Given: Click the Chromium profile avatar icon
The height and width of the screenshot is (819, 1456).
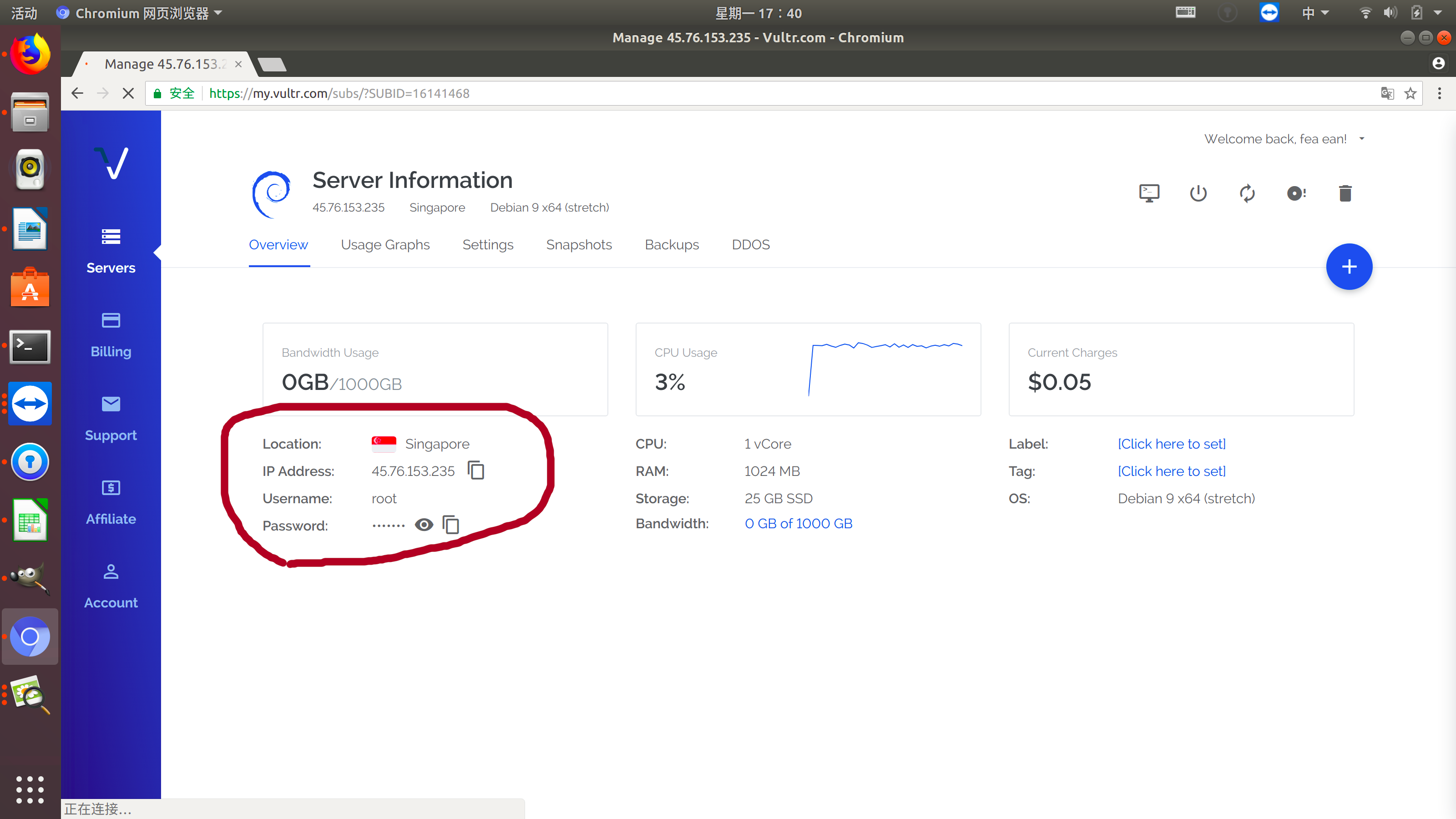Looking at the screenshot, I should pyautogui.click(x=1438, y=63).
